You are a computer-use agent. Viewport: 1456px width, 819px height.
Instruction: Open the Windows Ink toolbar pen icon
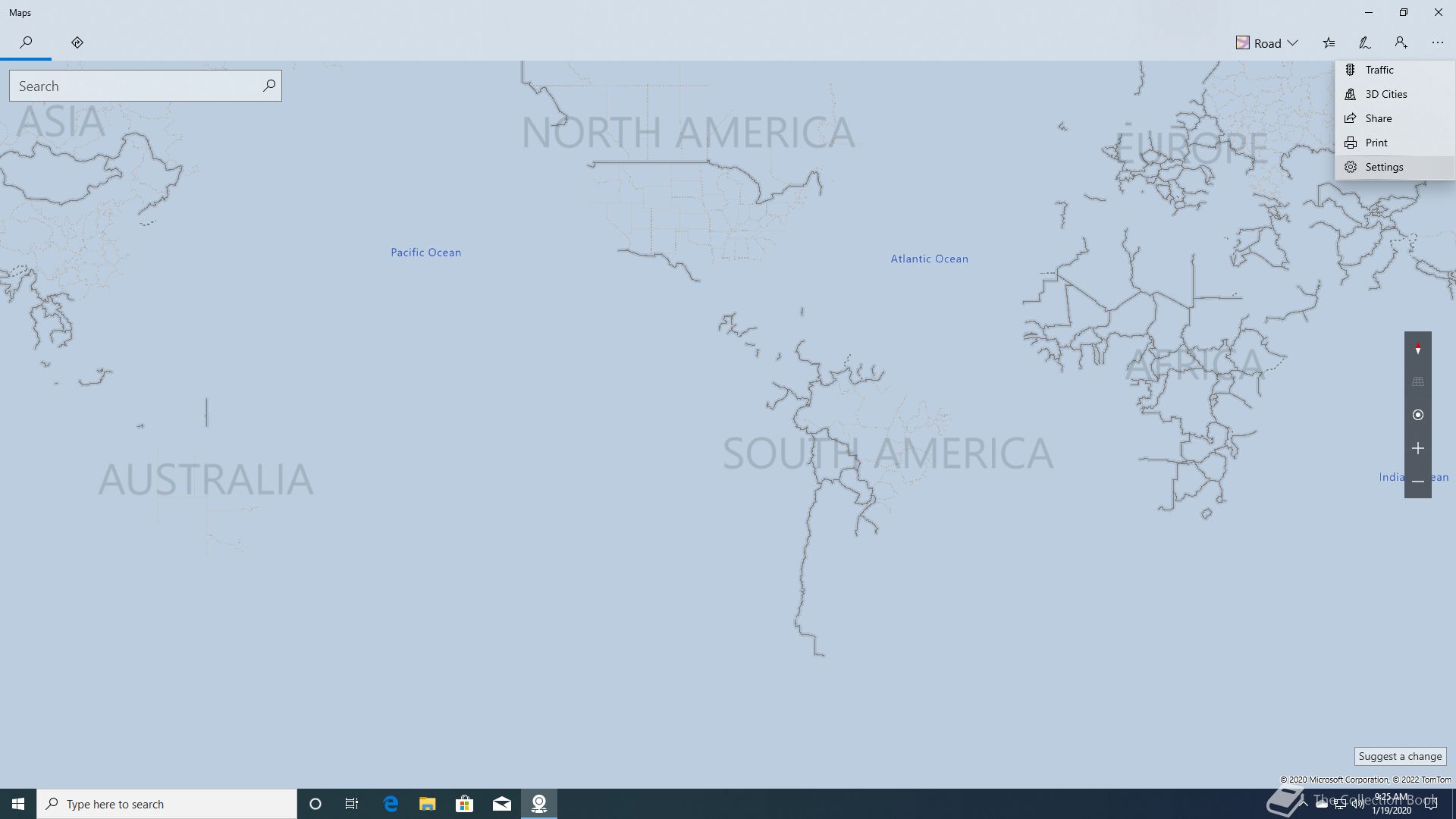(1364, 43)
